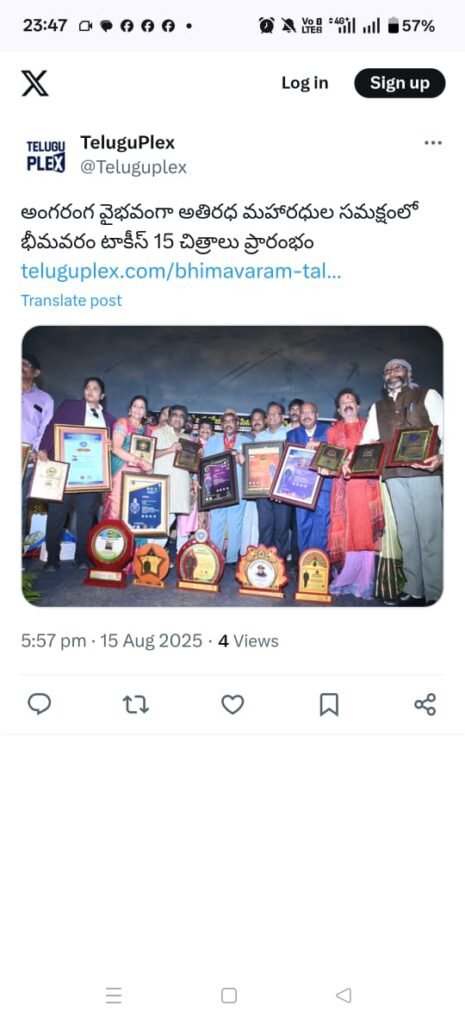Viewport: 465px width, 1024px height.
Task: Tap the Log in button
Action: [305, 83]
